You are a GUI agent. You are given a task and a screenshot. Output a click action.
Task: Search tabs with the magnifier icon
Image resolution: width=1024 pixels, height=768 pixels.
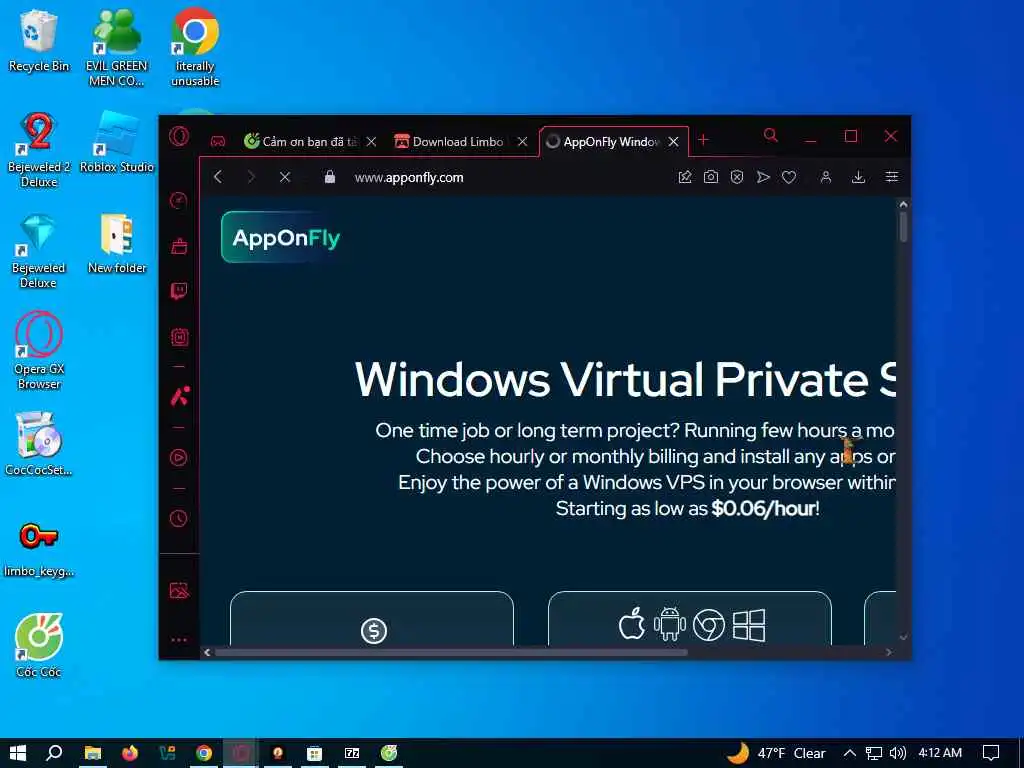pos(771,135)
